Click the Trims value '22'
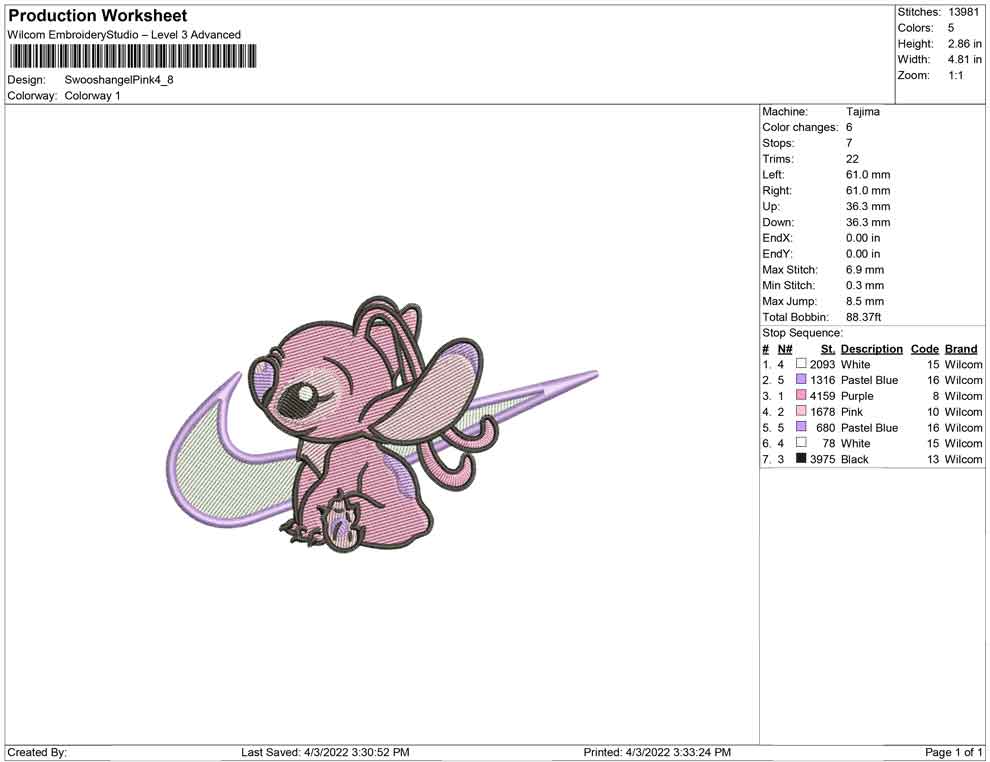Viewport: 990px width, 762px height. 852,159
